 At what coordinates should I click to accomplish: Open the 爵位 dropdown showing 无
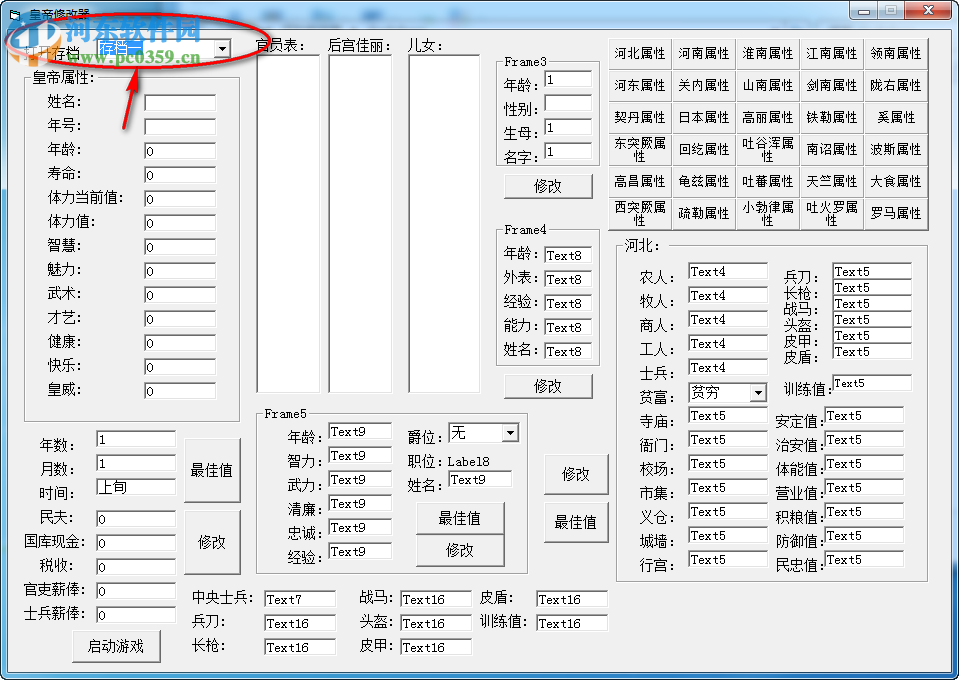pos(510,432)
